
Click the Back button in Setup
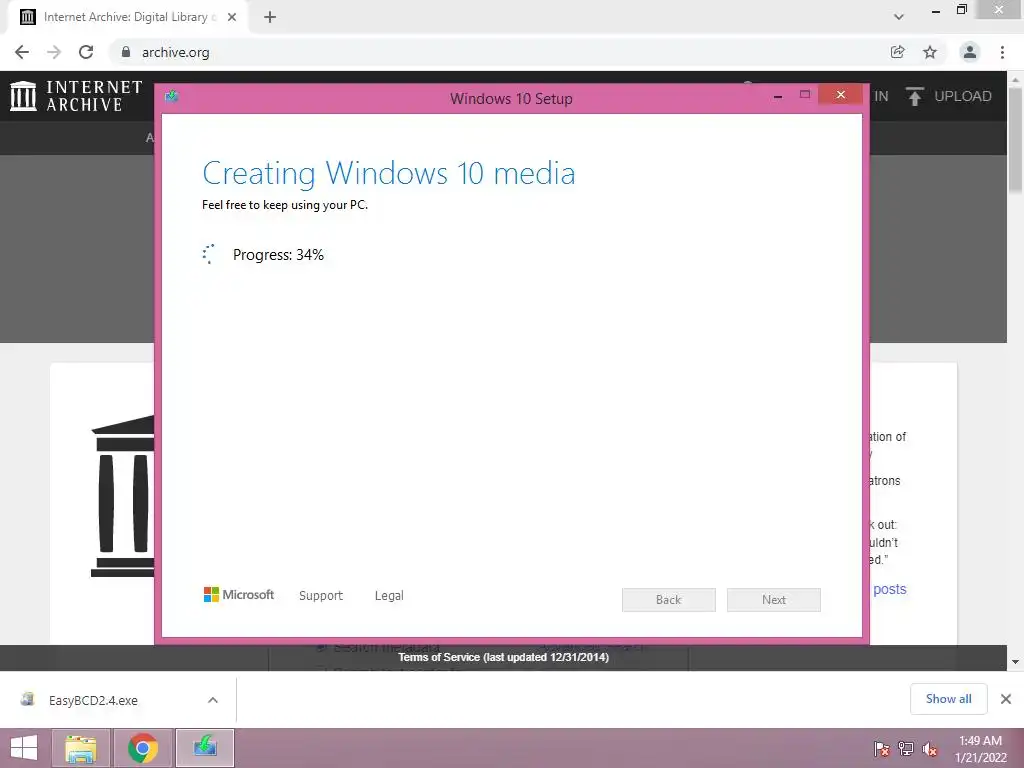pyautogui.click(x=669, y=600)
